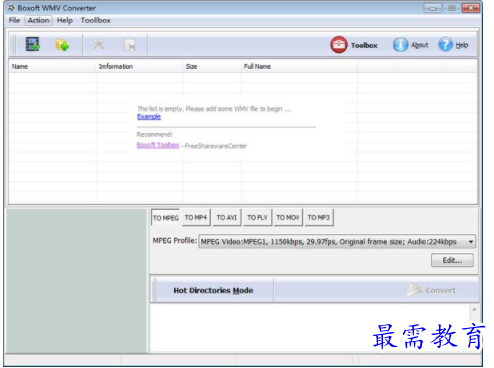Click the remove item X toolbar icon
This screenshot has height=368, width=494.
pos(99,44)
